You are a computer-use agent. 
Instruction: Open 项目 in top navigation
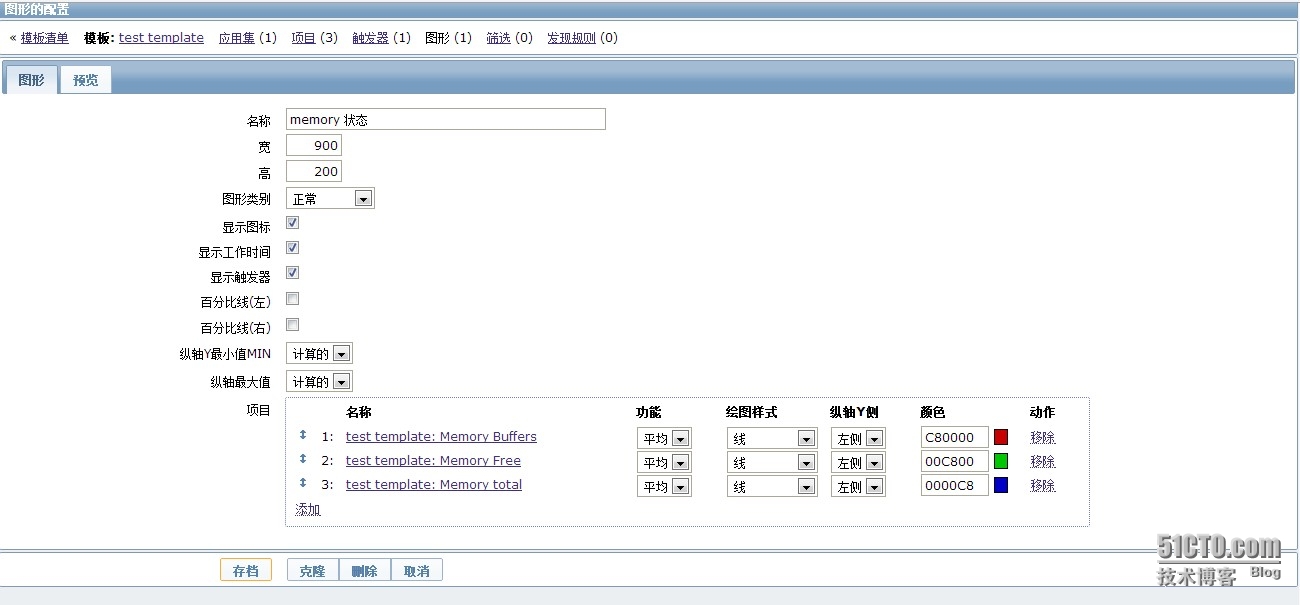[303, 38]
